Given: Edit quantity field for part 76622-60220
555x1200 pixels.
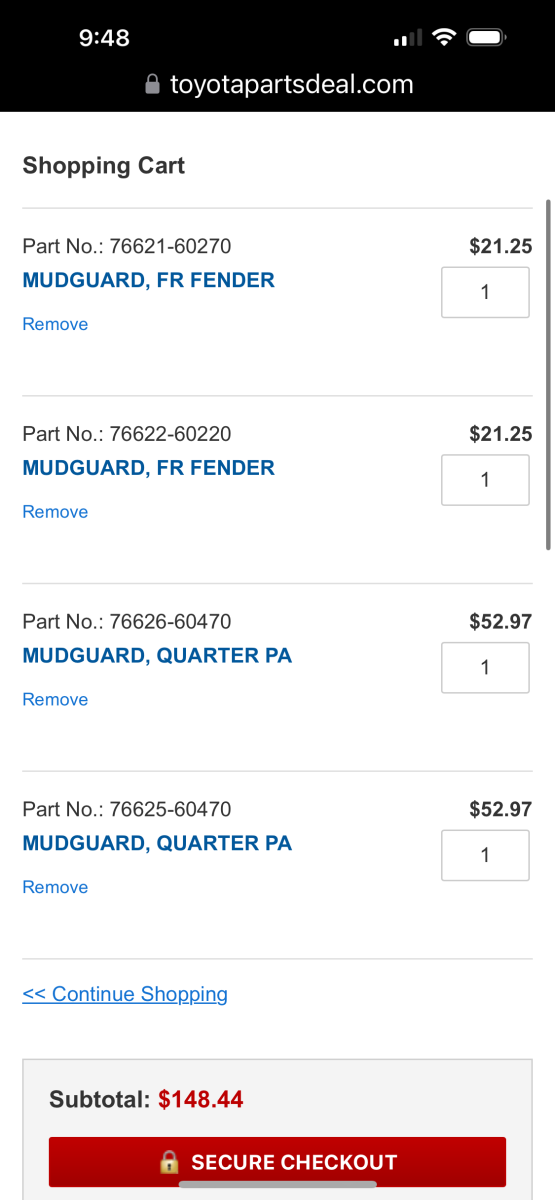Looking at the screenshot, I should click(485, 480).
